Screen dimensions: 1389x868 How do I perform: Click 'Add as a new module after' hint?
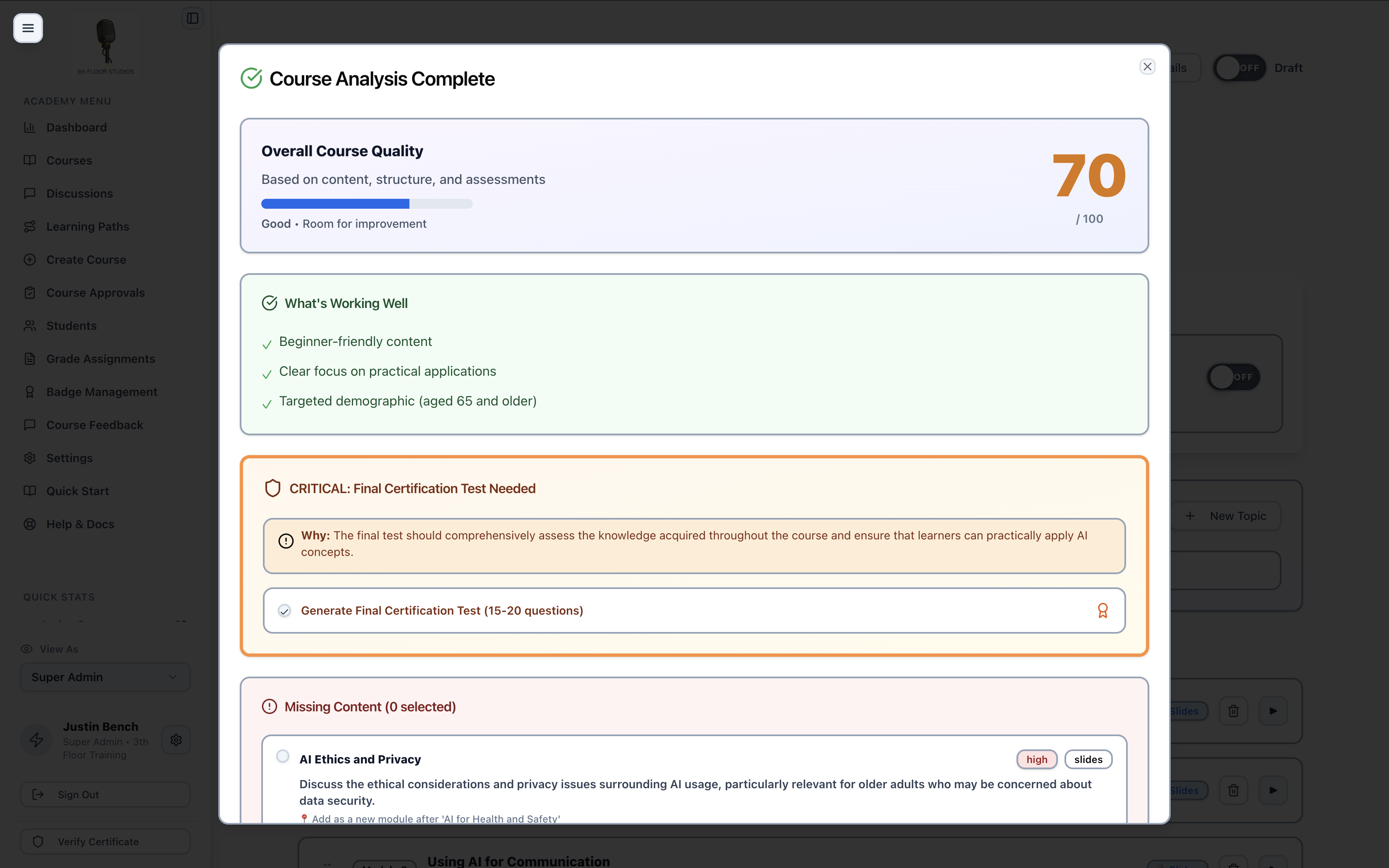coord(430,819)
